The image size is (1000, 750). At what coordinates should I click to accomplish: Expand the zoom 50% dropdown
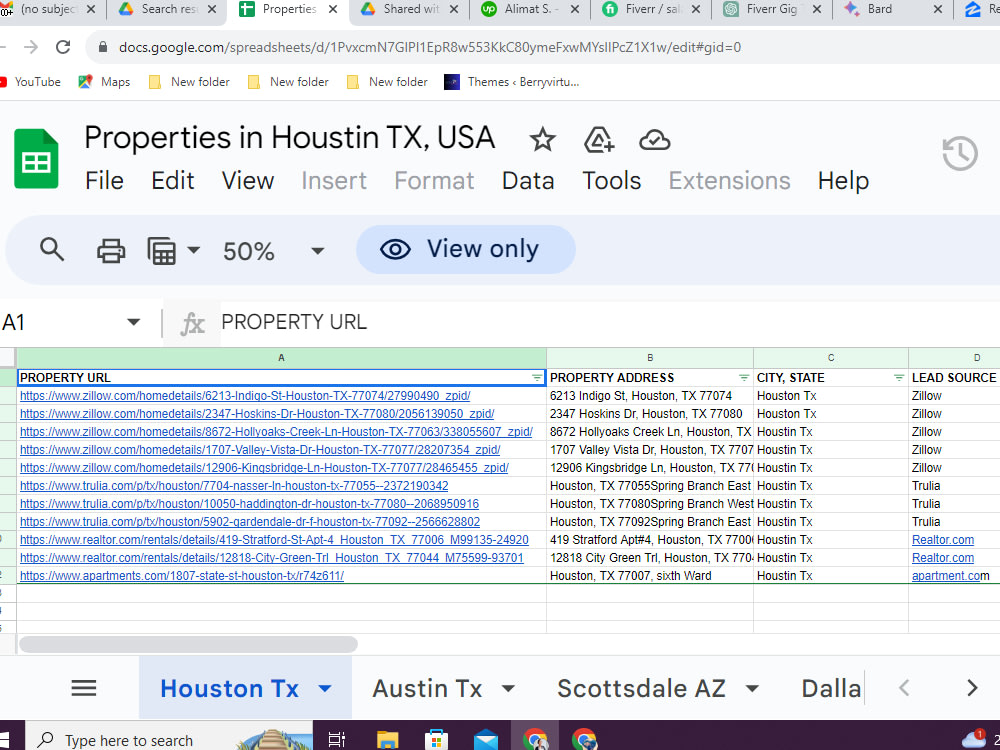[x=318, y=251]
